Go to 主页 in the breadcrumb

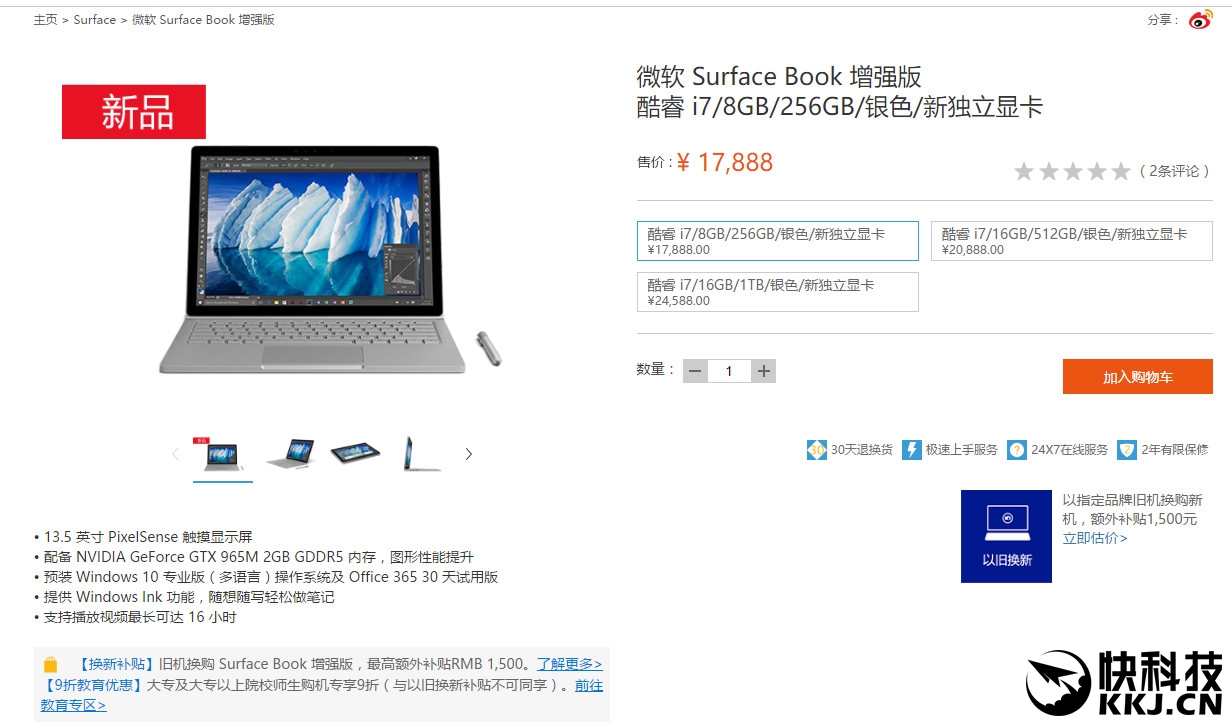45,20
